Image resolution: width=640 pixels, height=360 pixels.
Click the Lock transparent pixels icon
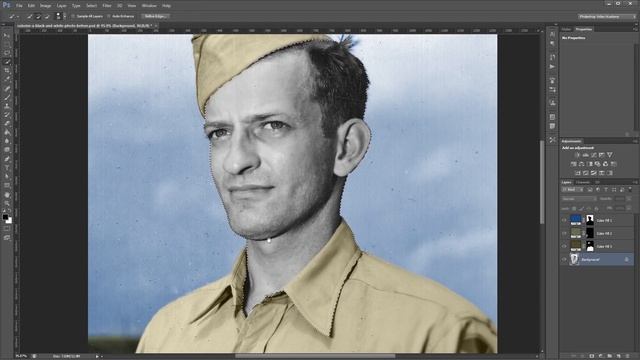(574, 209)
